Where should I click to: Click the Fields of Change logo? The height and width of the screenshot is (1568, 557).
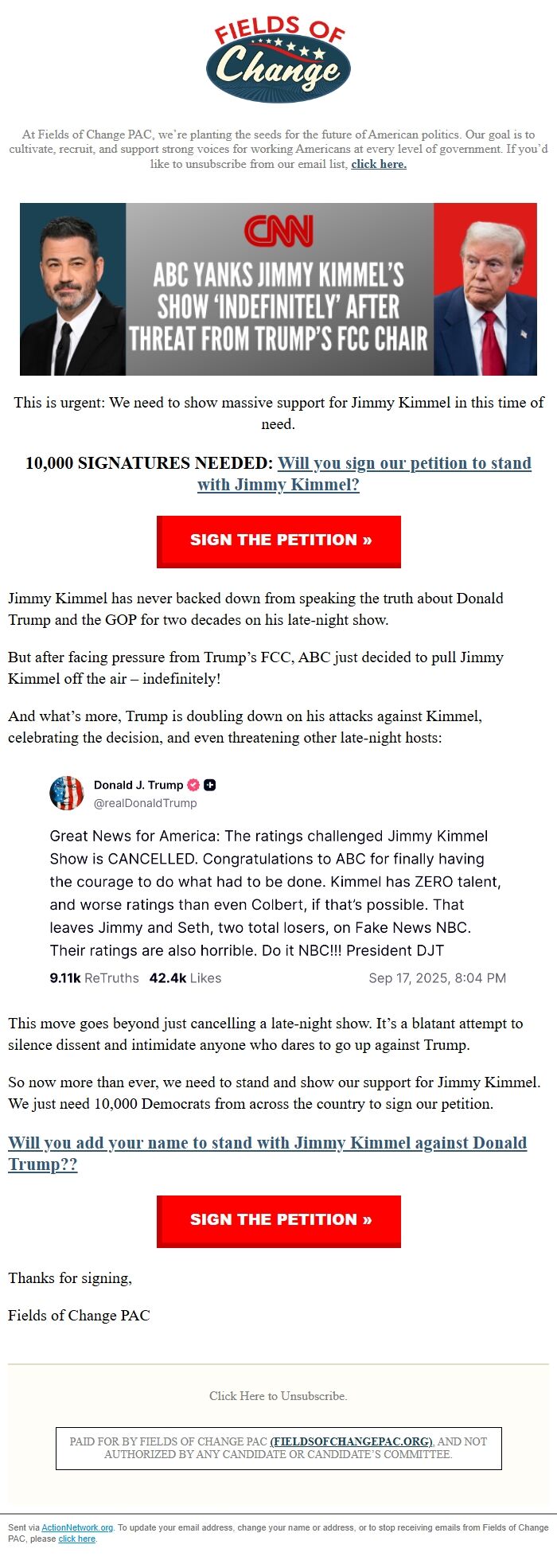point(278,60)
